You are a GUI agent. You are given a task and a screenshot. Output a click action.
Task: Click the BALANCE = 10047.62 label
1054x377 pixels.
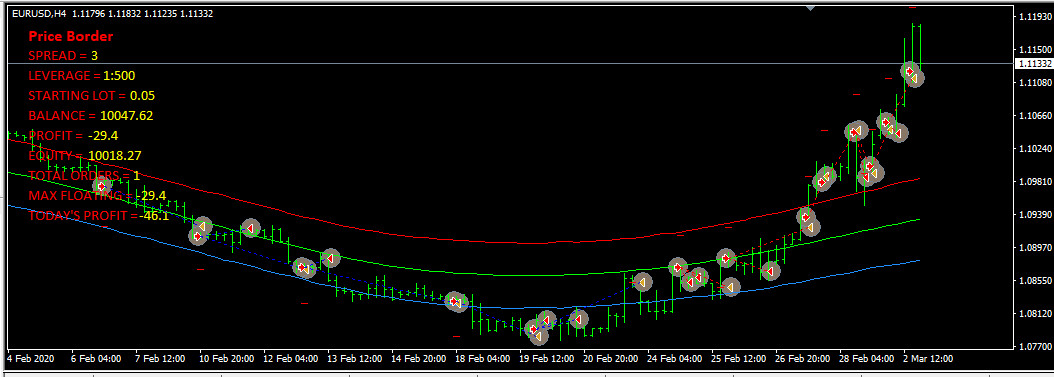click(91, 116)
